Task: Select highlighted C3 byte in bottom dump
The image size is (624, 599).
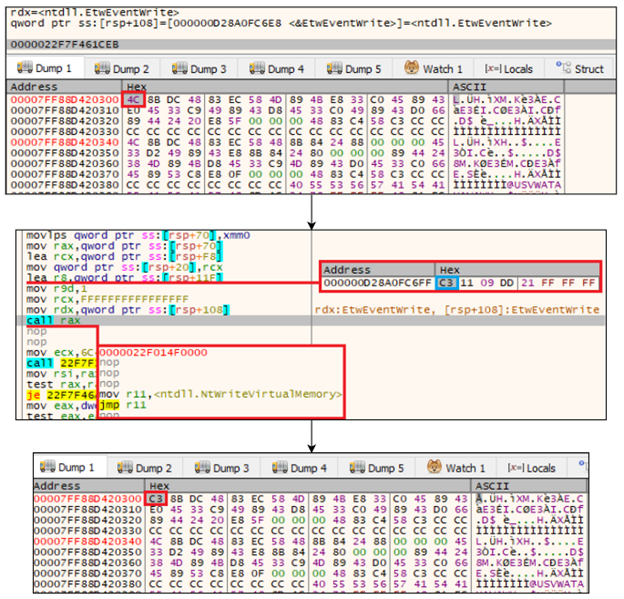Action: pyautogui.click(x=155, y=498)
